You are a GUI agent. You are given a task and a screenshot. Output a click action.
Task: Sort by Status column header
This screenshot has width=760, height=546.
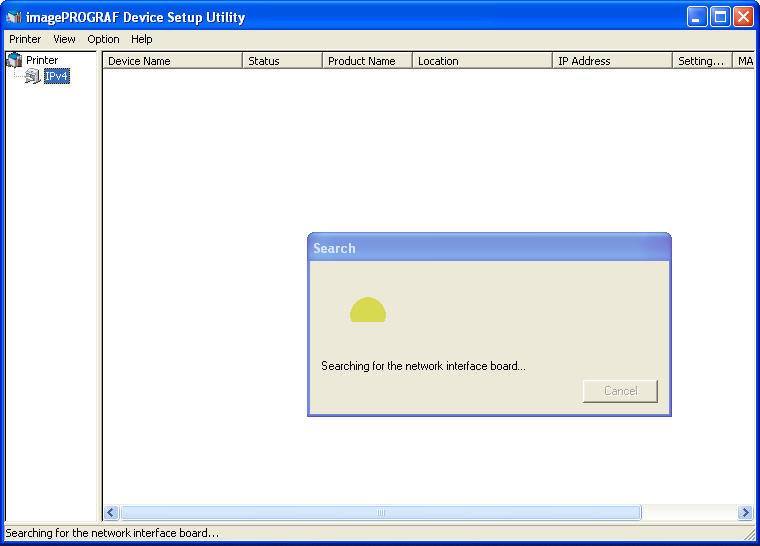(x=282, y=61)
